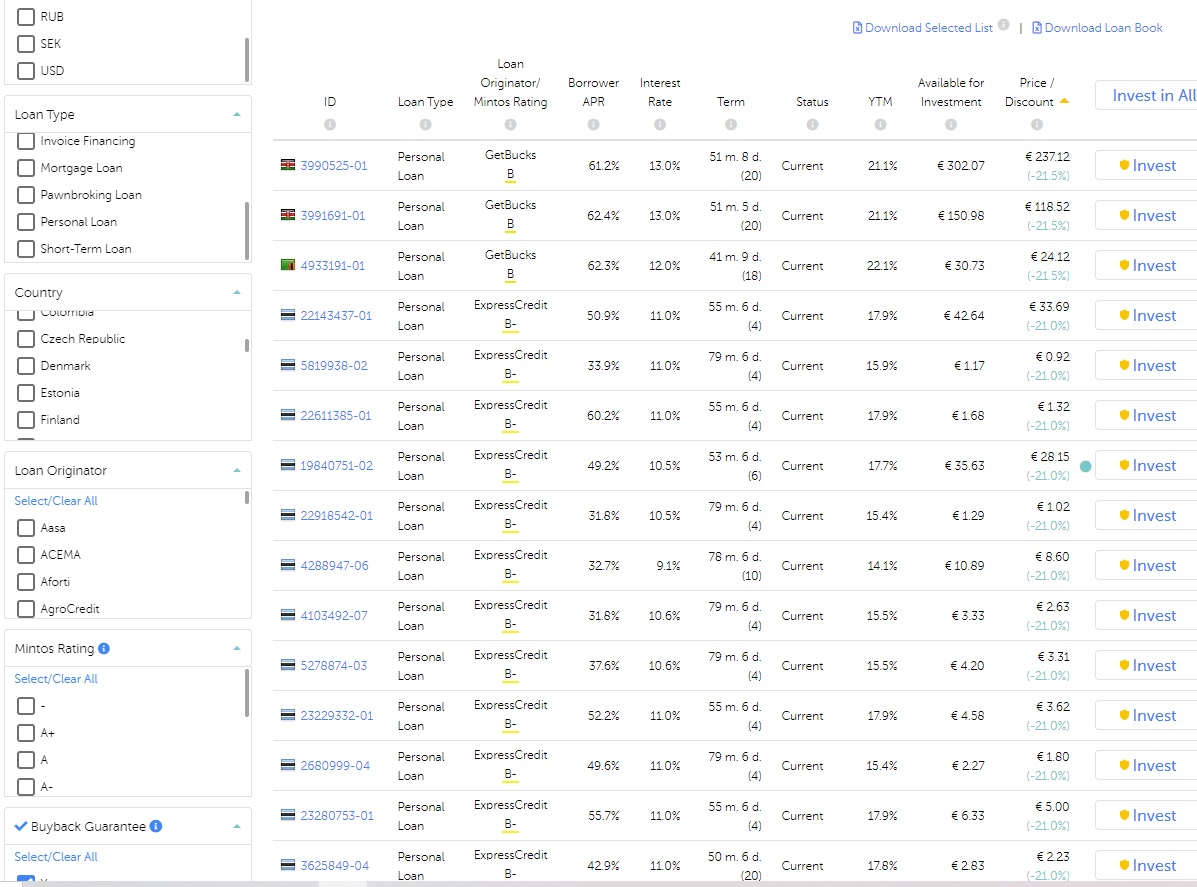Click flag icon for loan 5819938-02
The width and height of the screenshot is (1197, 887).
coord(288,365)
